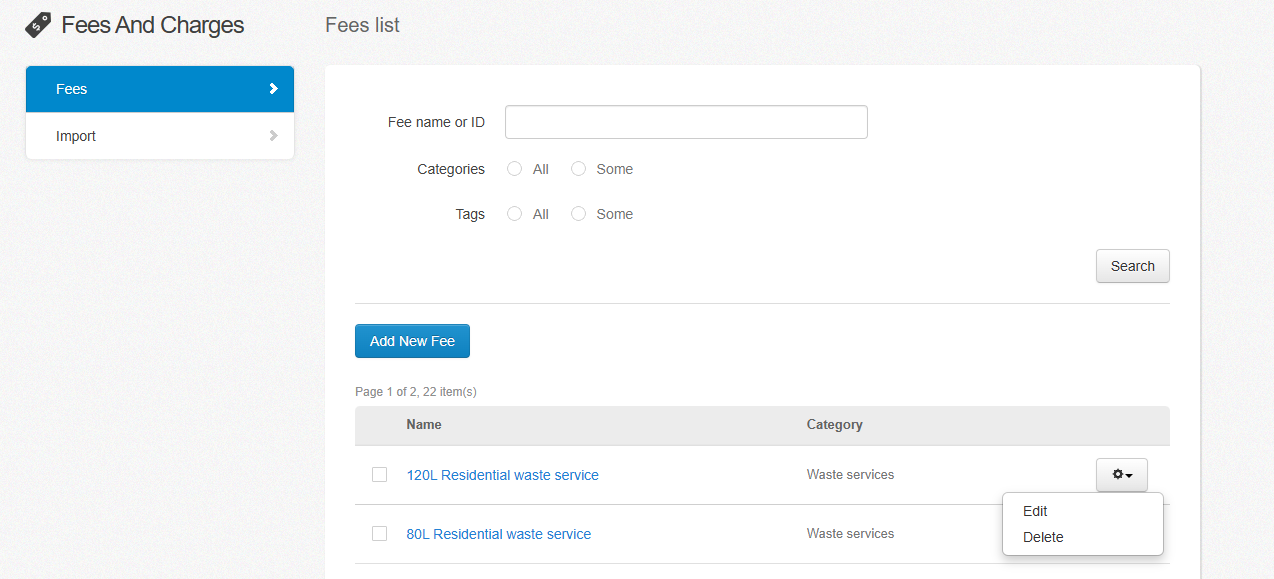The image size is (1274, 579).
Task: Click the Category column header
Action: coord(834,425)
